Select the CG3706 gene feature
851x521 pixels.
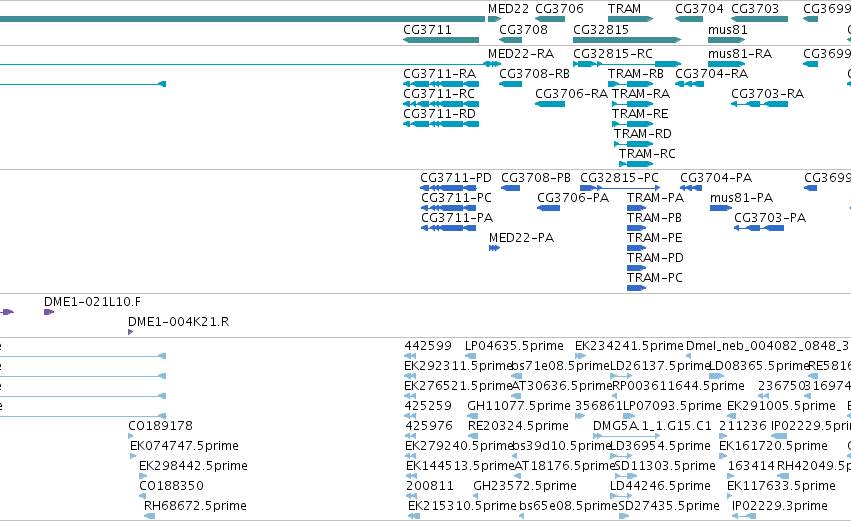click(x=550, y=19)
